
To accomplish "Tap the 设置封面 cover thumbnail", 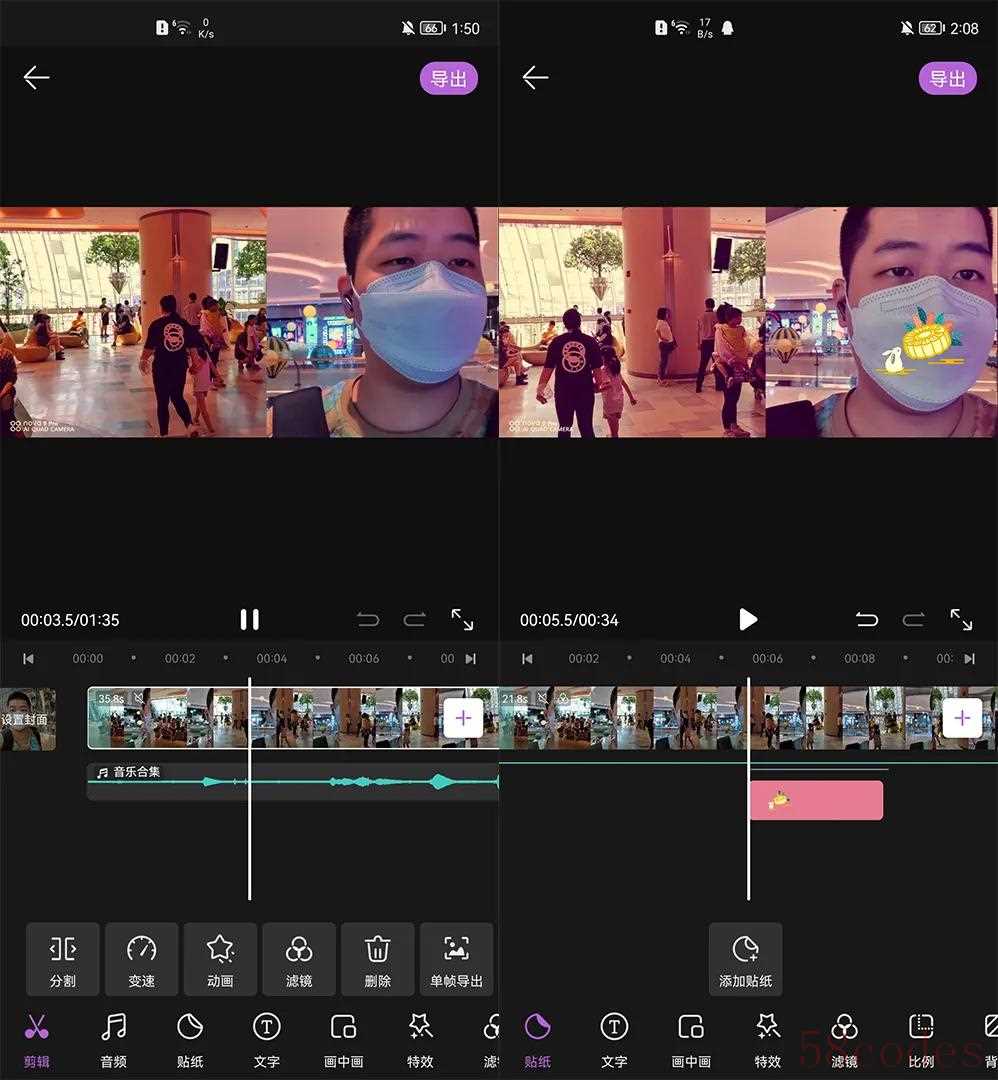I will [x=27, y=719].
